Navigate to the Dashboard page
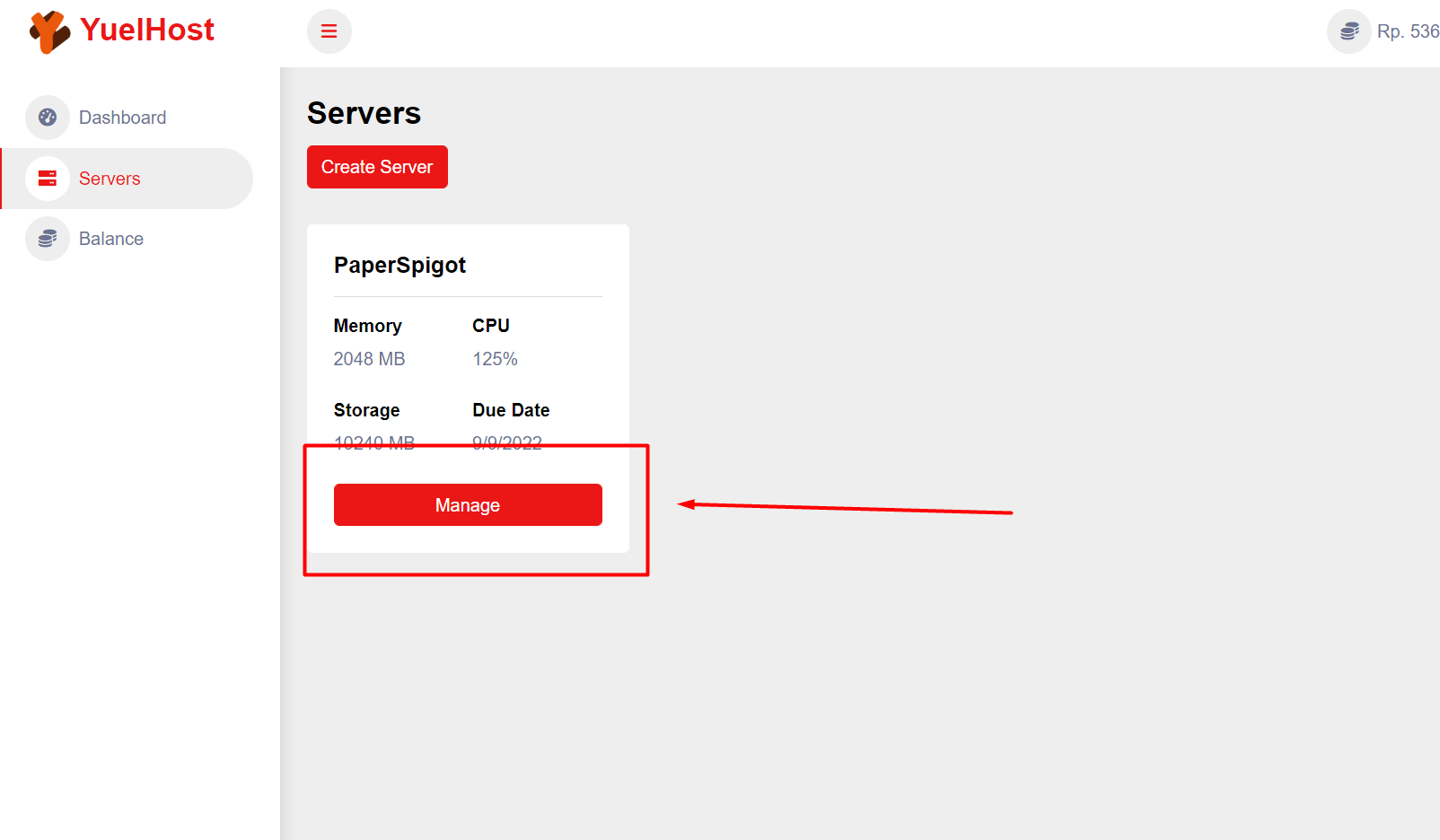The image size is (1440, 840). coord(123,117)
